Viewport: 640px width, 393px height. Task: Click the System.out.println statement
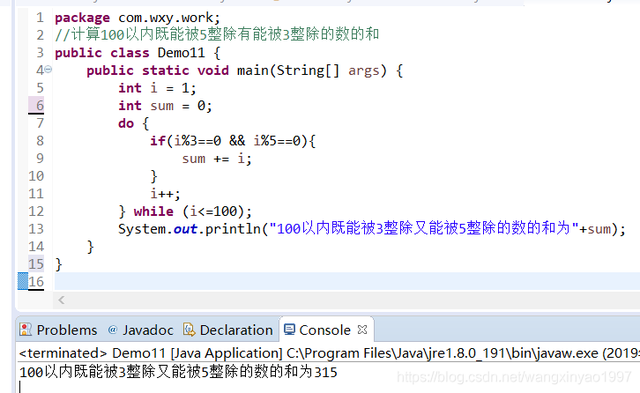[371, 229]
